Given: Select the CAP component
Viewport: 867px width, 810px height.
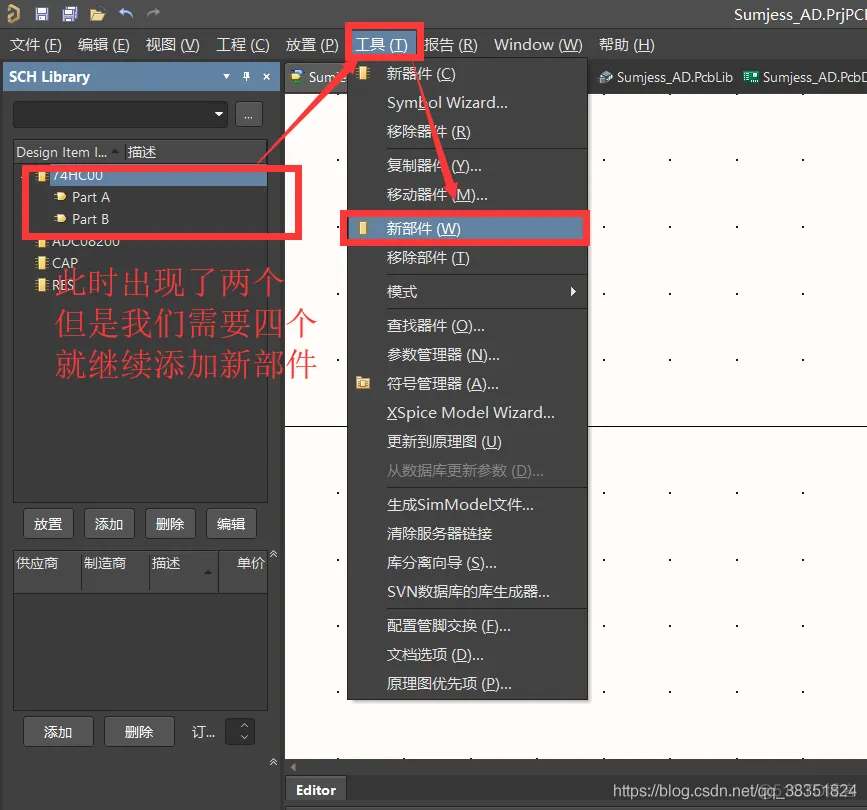Looking at the screenshot, I should point(65,263).
